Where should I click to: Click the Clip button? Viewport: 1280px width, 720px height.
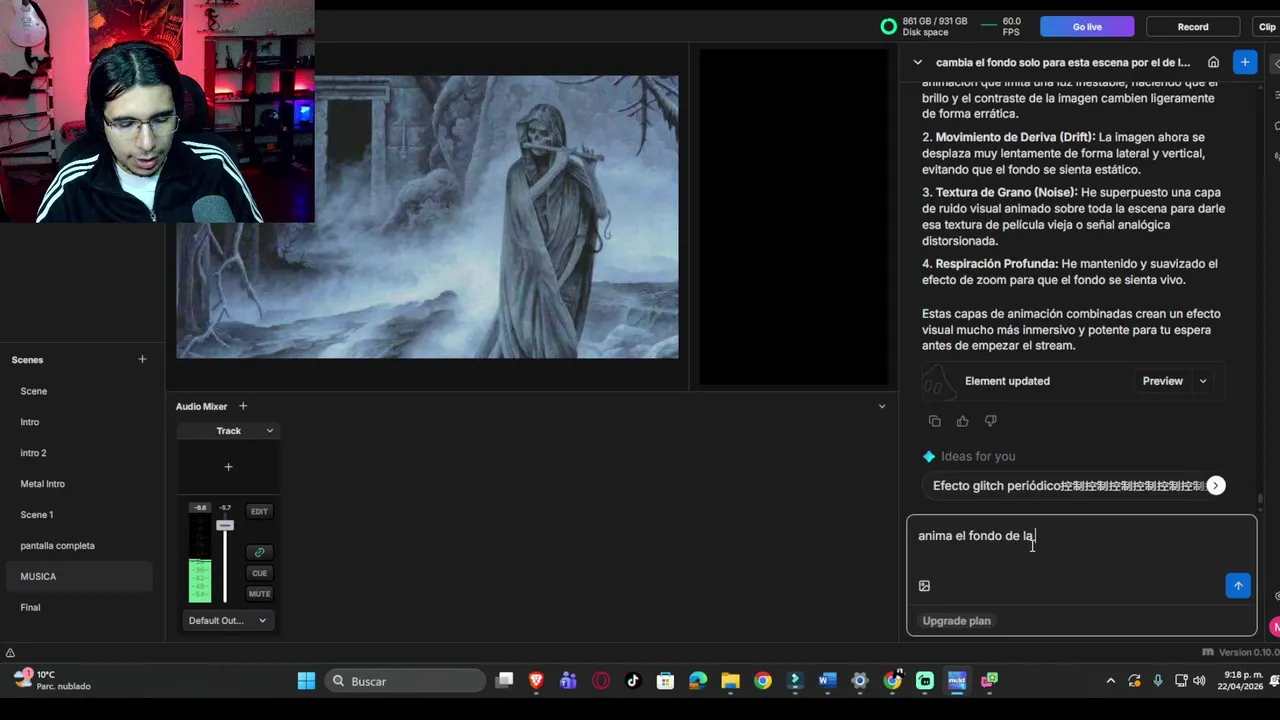coord(1266,27)
